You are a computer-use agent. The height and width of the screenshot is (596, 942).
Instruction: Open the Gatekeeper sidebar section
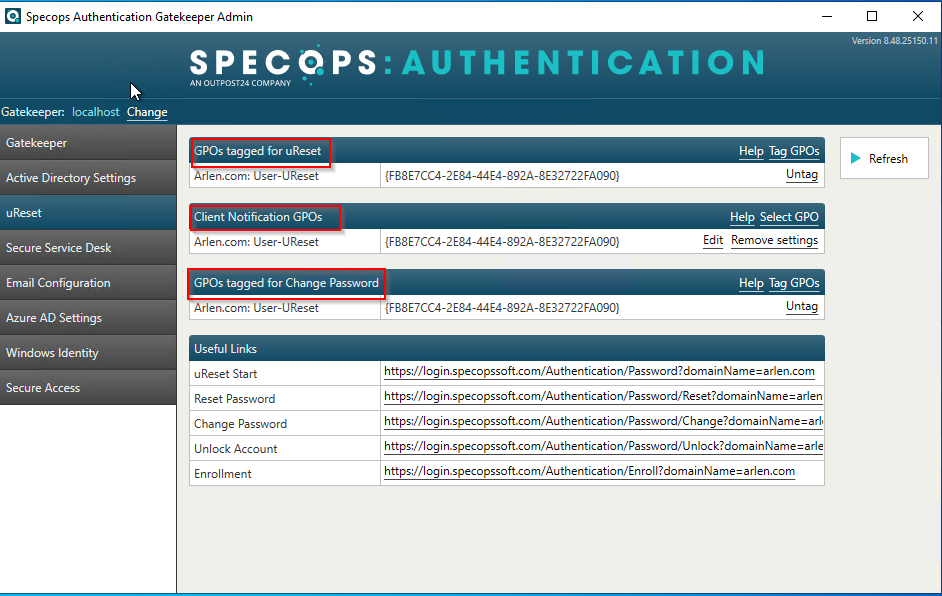click(88, 143)
